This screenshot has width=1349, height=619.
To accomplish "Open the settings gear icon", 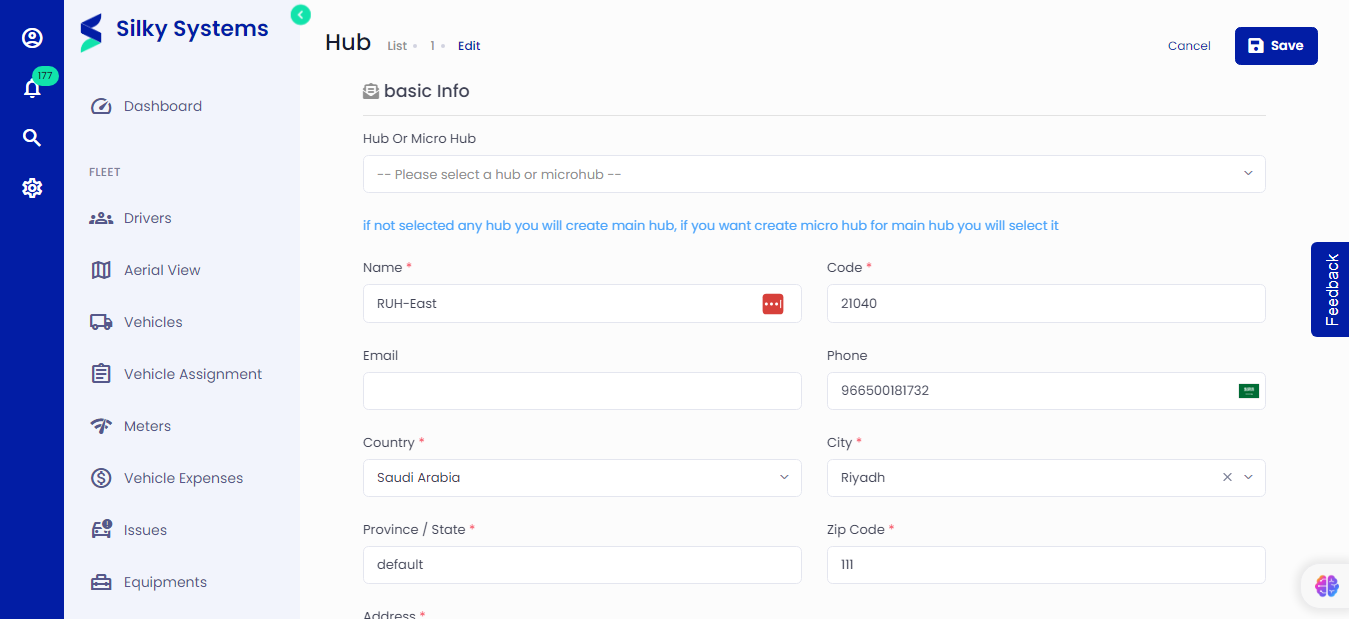I will click(32, 188).
